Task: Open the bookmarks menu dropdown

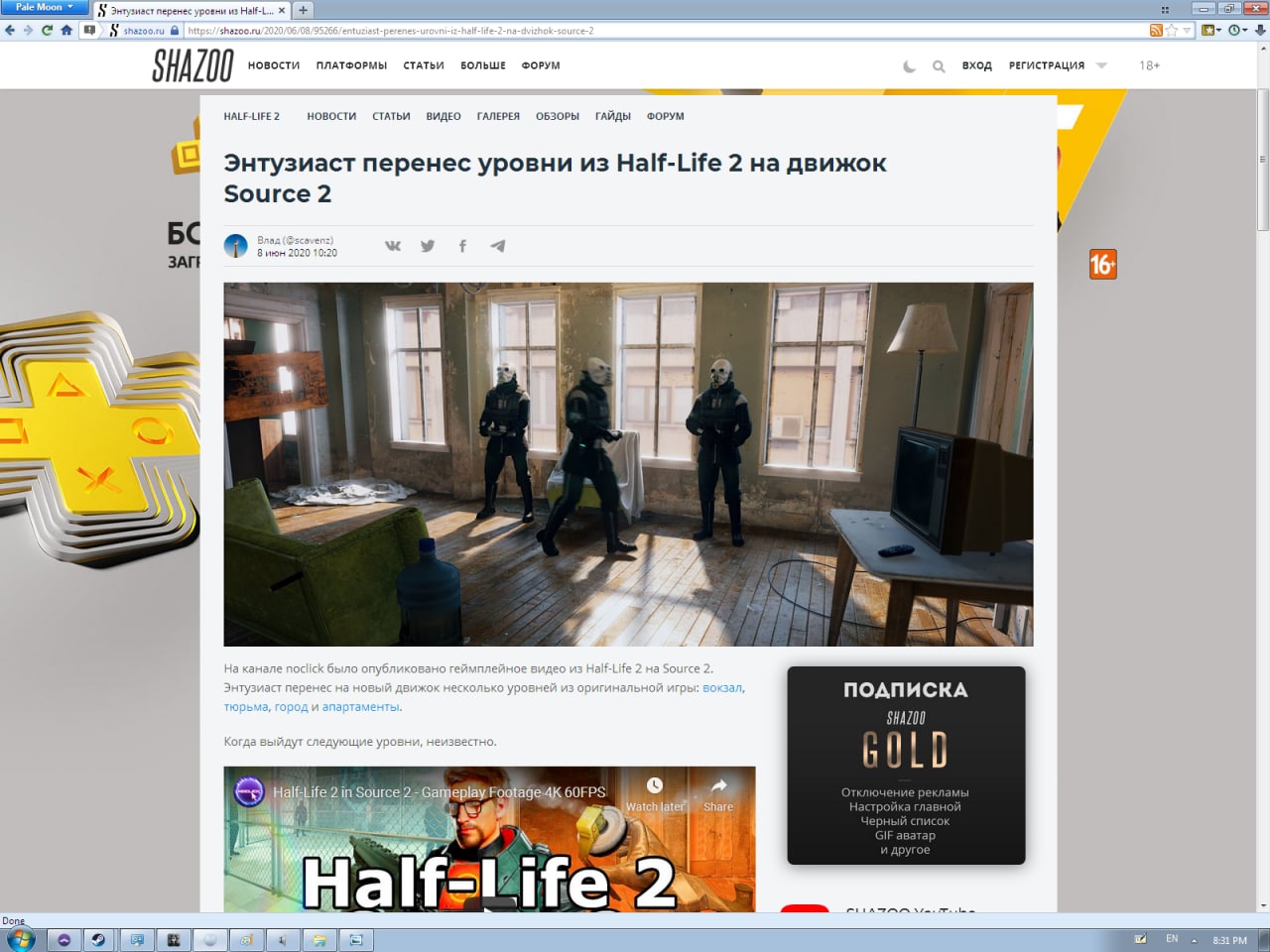Action: [x=1211, y=30]
